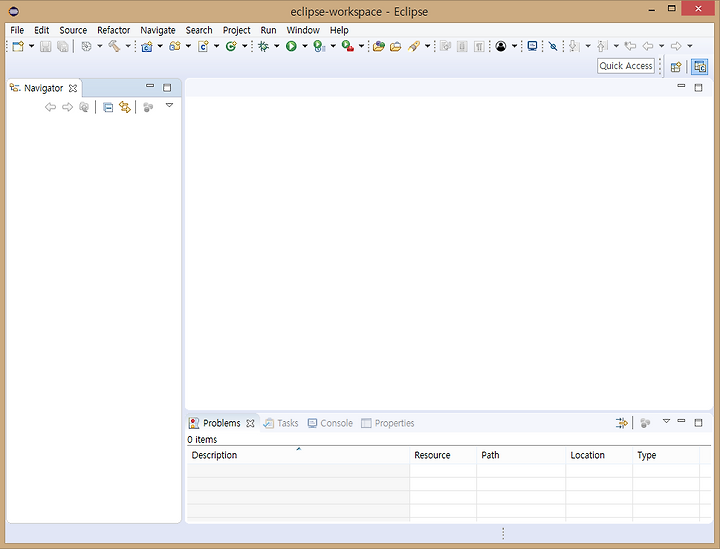The height and width of the screenshot is (549, 720).
Task: Click the New C/C++ Project icon
Action: click(147, 46)
